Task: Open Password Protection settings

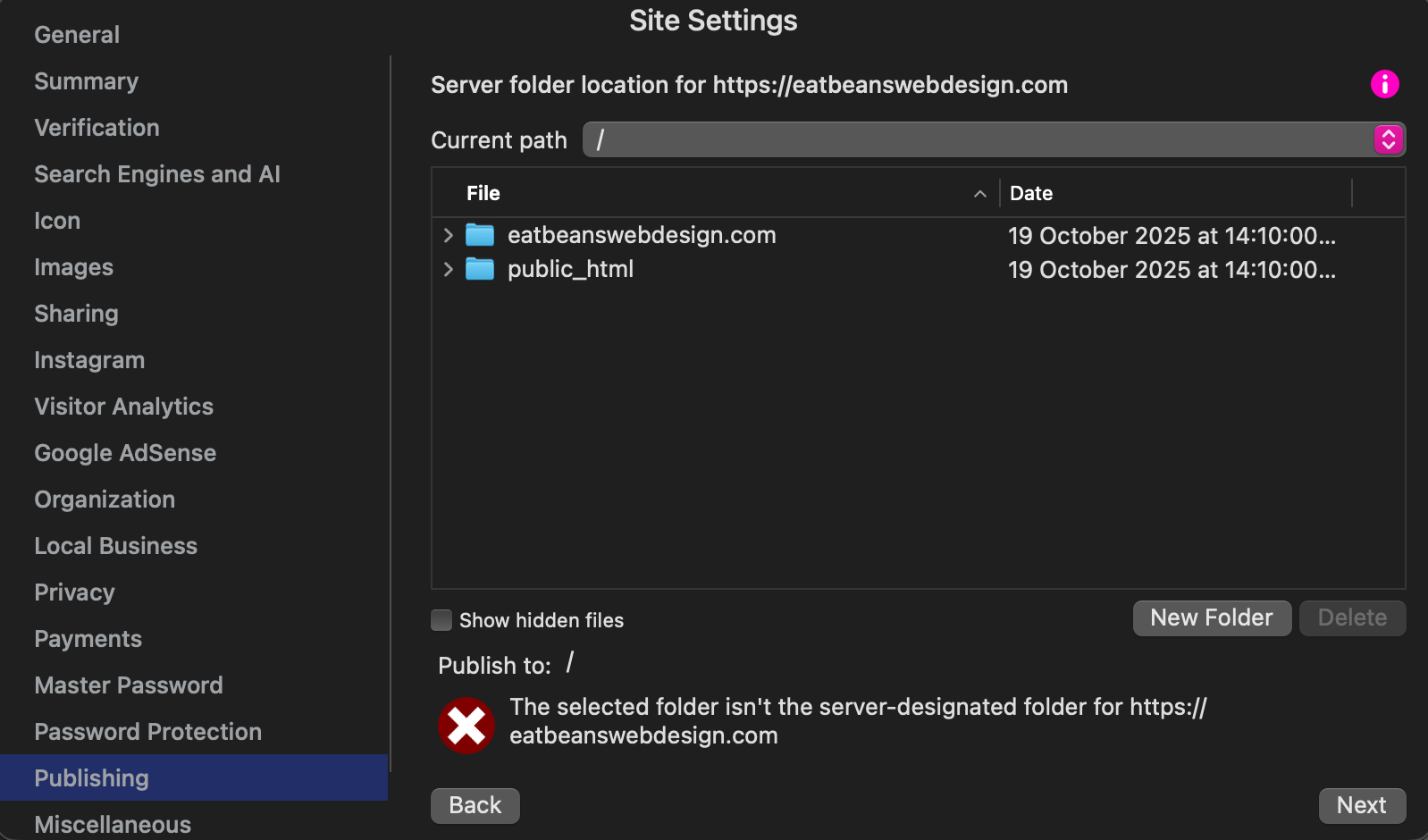Action: pos(147,732)
